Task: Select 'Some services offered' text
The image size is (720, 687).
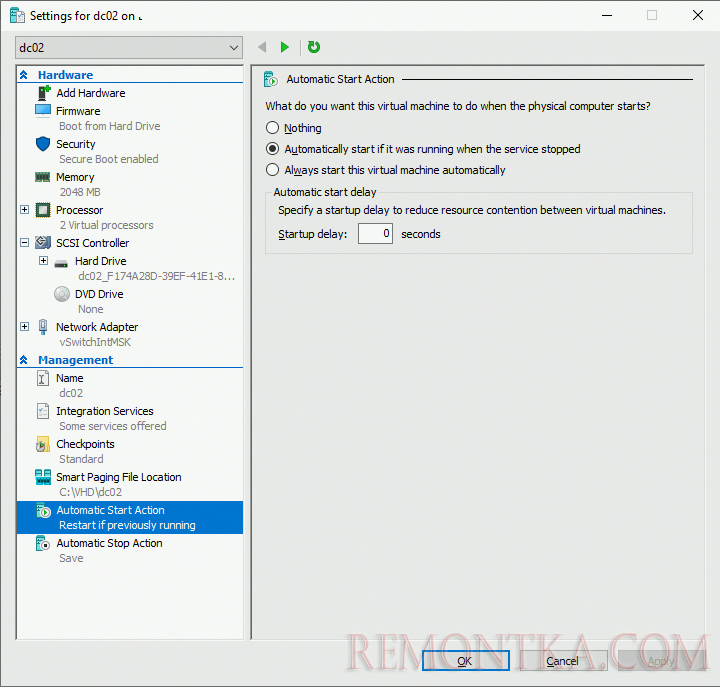Action: coord(112,426)
